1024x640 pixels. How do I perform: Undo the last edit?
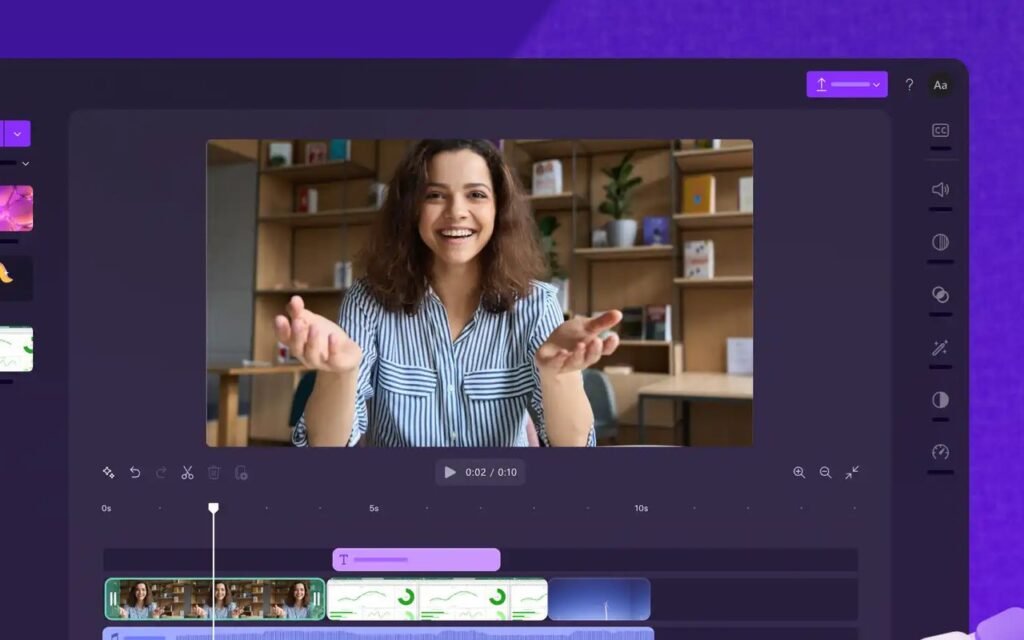135,472
